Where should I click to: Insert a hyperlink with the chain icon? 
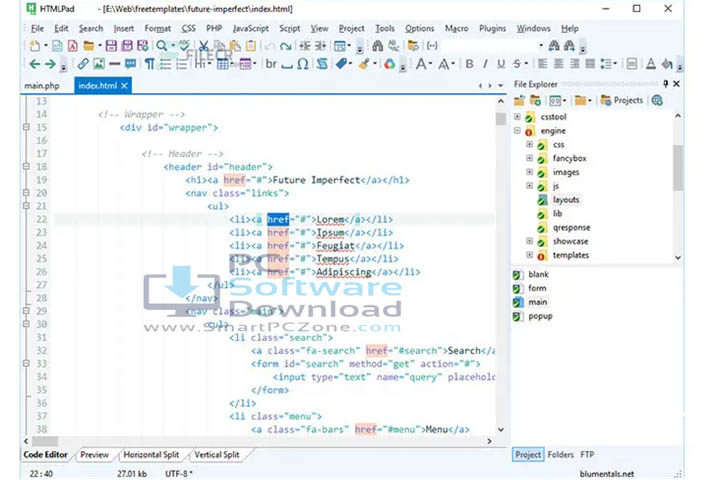pyautogui.click(x=83, y=64)
